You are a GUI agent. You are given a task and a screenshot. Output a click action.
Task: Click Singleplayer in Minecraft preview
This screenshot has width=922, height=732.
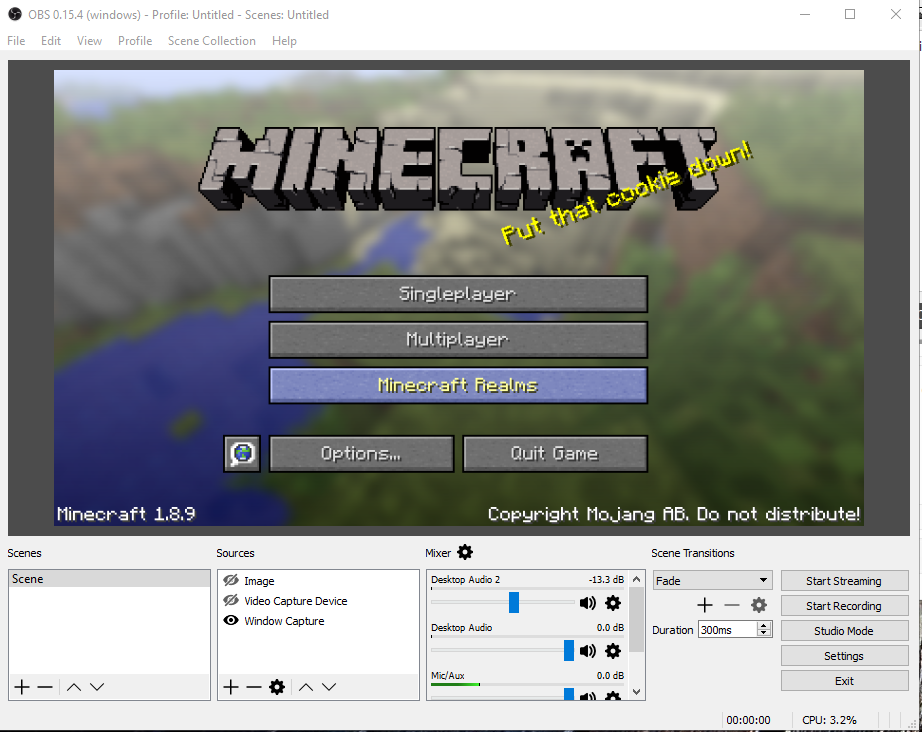point(458,293)
